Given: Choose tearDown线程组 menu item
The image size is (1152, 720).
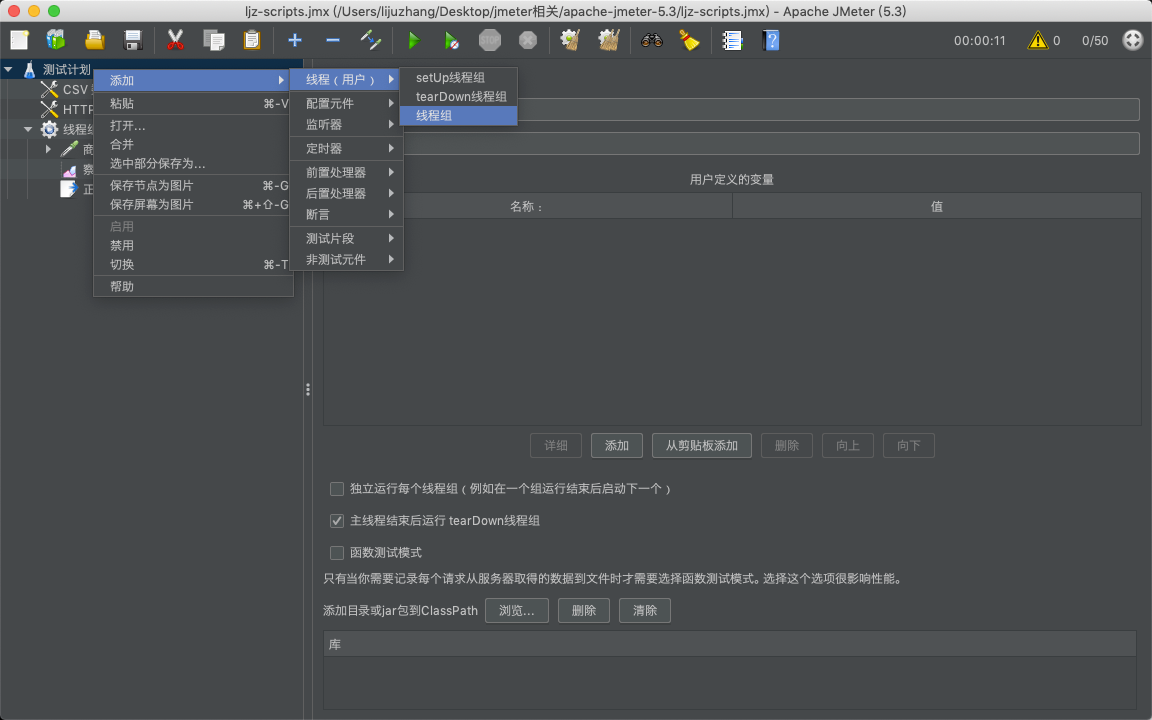Looking at the screenshot, I should click(458, 96).
